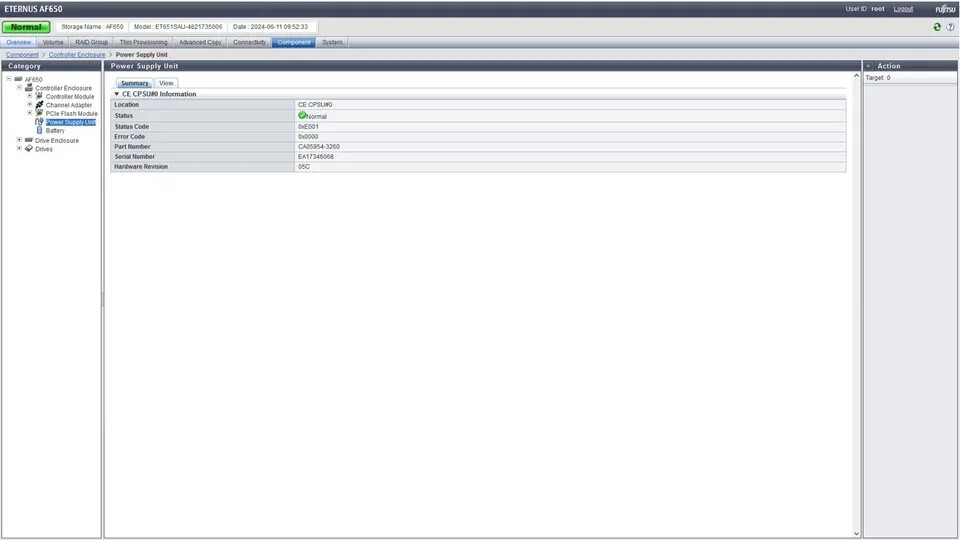
Task: Click the Logout link
Action: point(903,8)
